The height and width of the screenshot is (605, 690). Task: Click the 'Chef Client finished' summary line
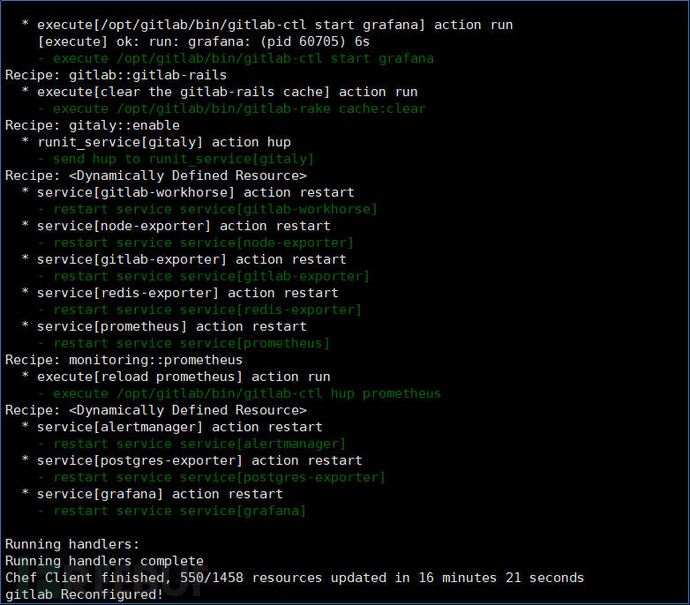pyautogui.click(x=294, y=578)
